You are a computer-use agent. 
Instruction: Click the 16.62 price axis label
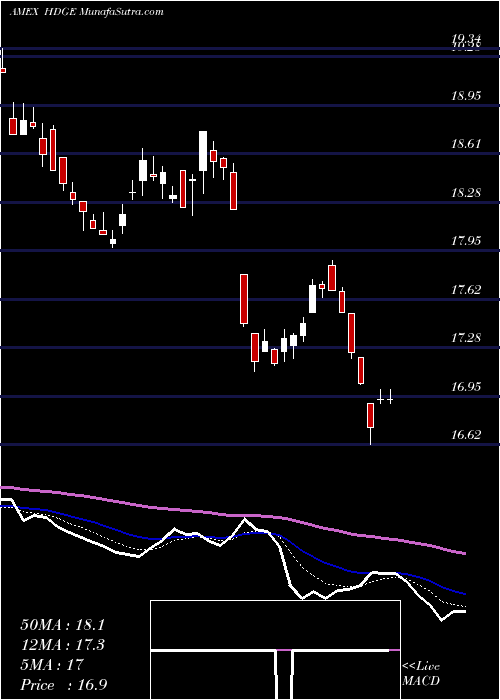[466, 435]
